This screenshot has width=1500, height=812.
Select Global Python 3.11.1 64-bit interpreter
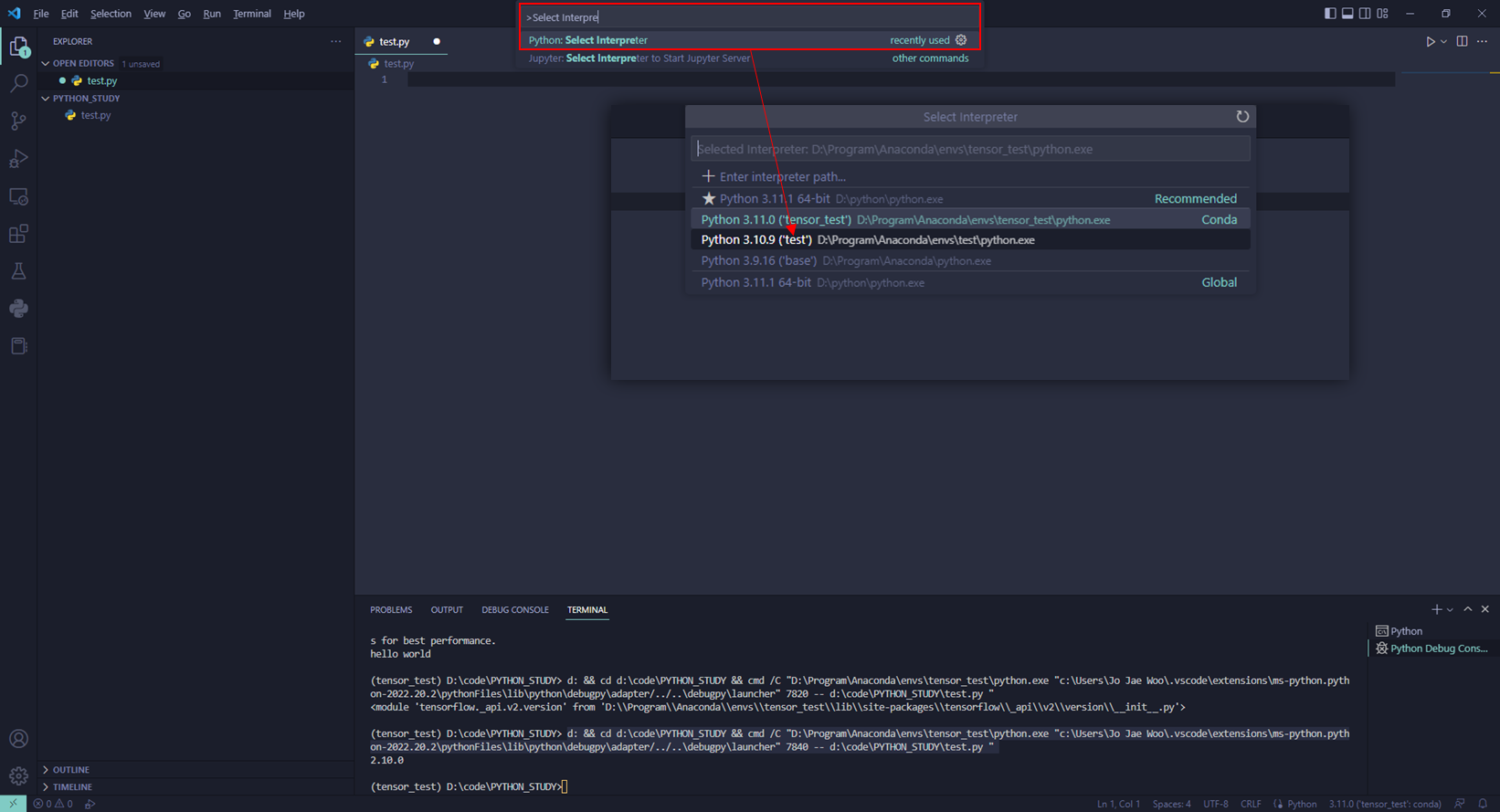[x=970, y=282]
